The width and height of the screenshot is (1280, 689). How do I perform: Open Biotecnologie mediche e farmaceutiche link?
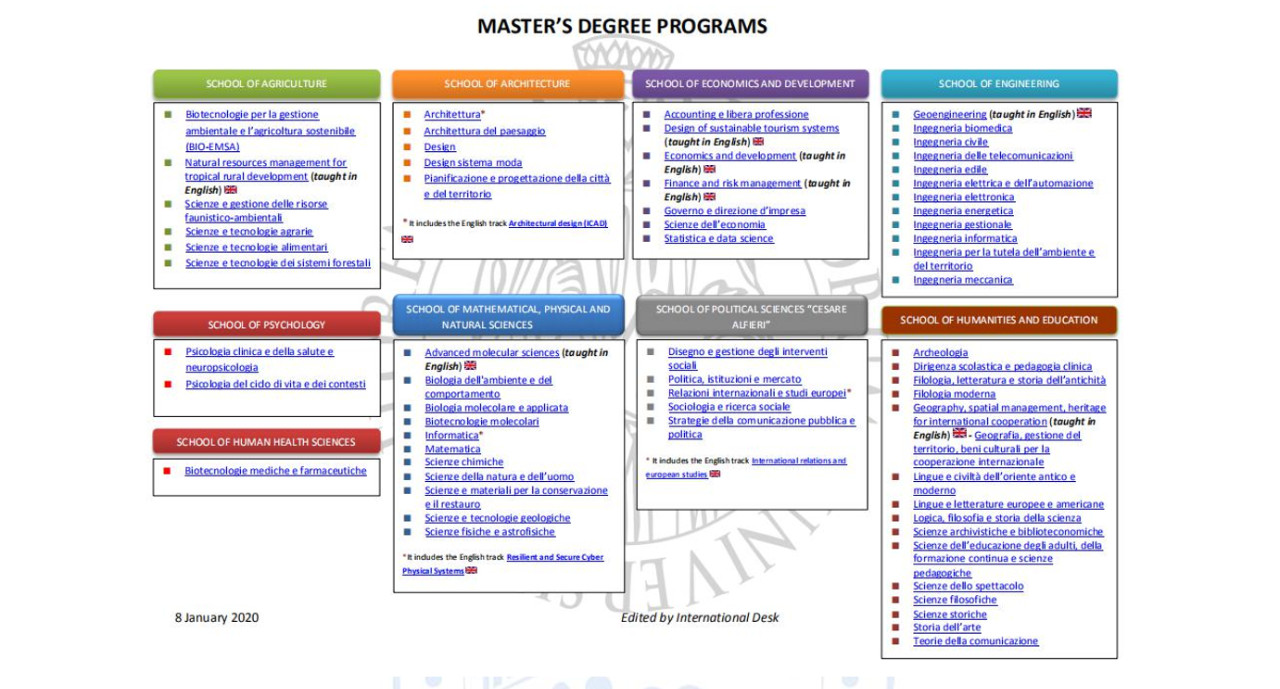point(275,470)
